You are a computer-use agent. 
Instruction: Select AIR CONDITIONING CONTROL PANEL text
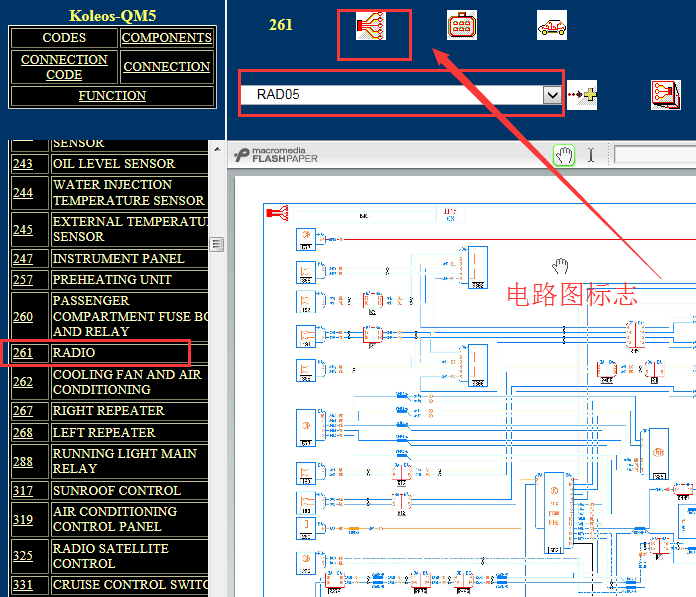click(115, 519)
